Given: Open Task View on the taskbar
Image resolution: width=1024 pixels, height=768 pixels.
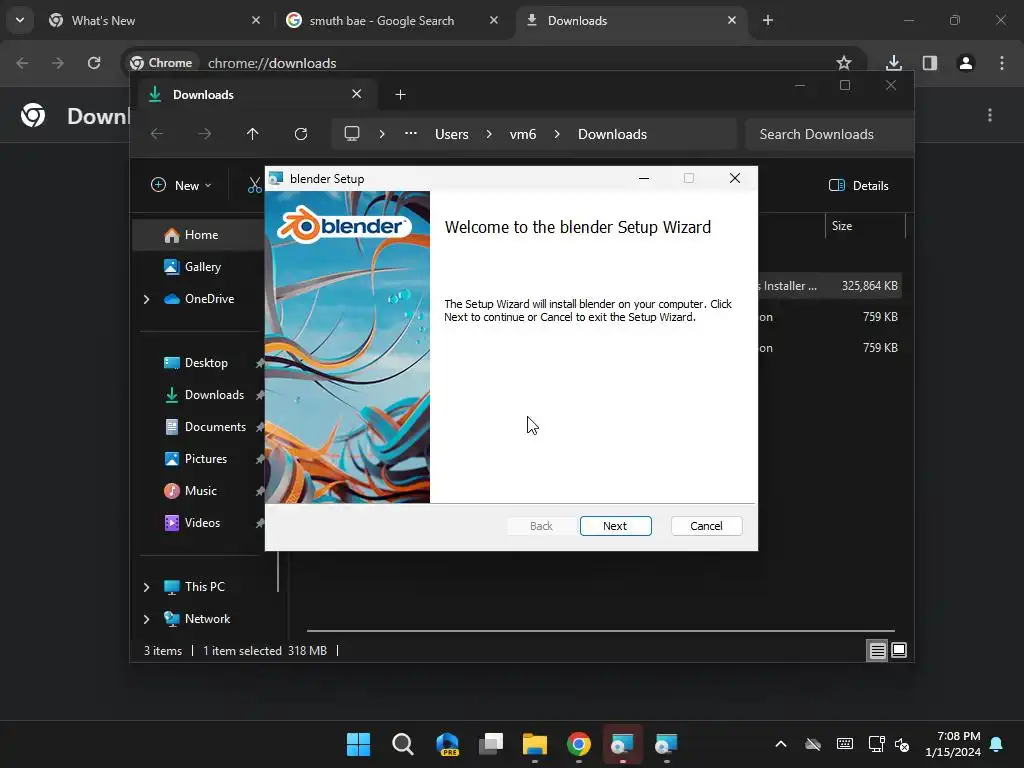Looking at the screenshot, I should coord(490,744).
